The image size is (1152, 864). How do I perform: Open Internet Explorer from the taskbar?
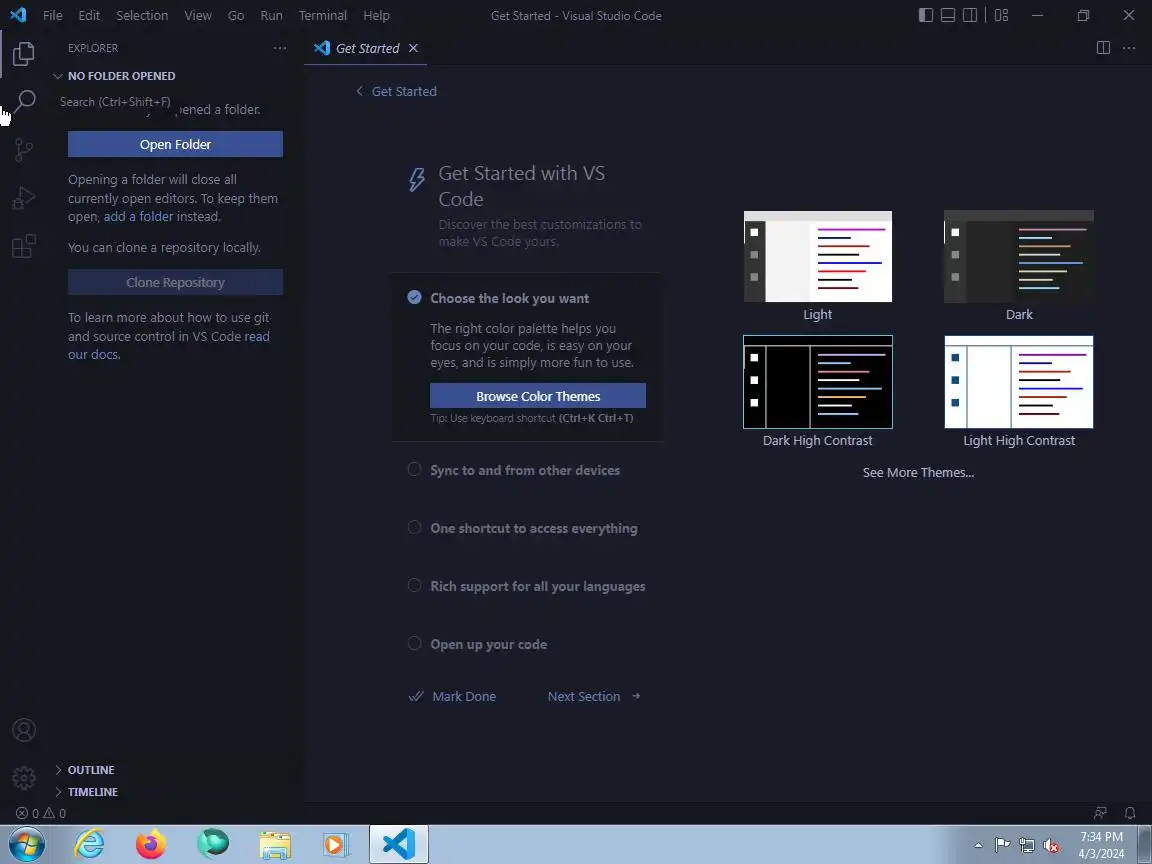pos(90,844)
